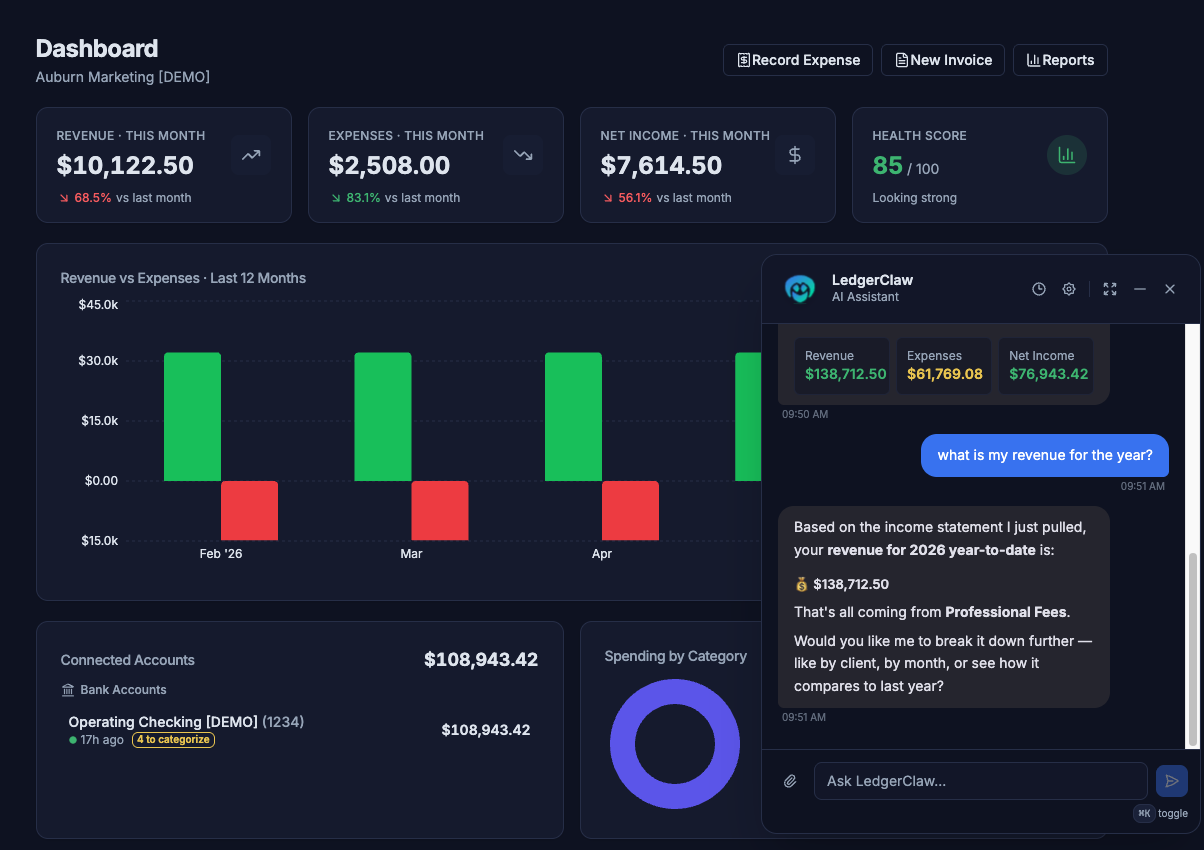The image size is (1204, 850).
Task: Click the Bank Accounts building icon
Action: 68,690
